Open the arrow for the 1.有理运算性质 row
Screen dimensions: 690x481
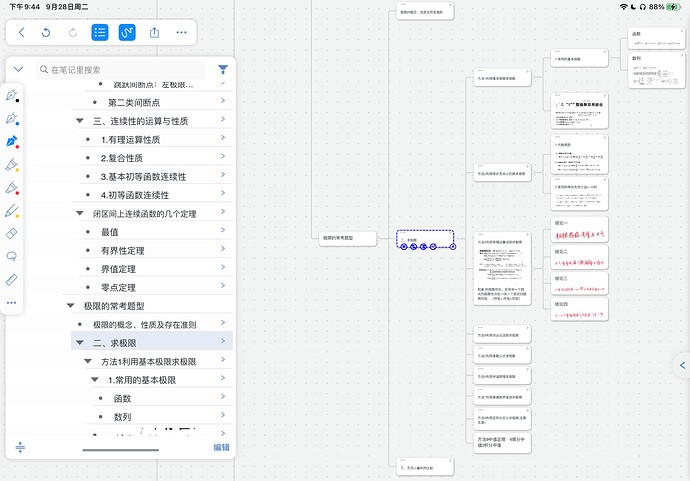click(x=223, y=138)
